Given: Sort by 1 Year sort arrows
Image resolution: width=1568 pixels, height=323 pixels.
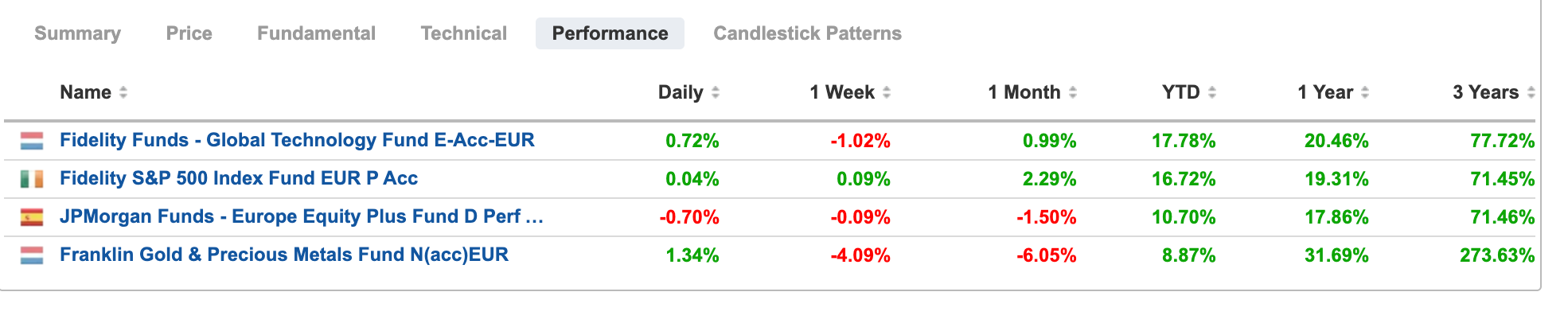Looking at the screenshot, I should [1365, 93].
